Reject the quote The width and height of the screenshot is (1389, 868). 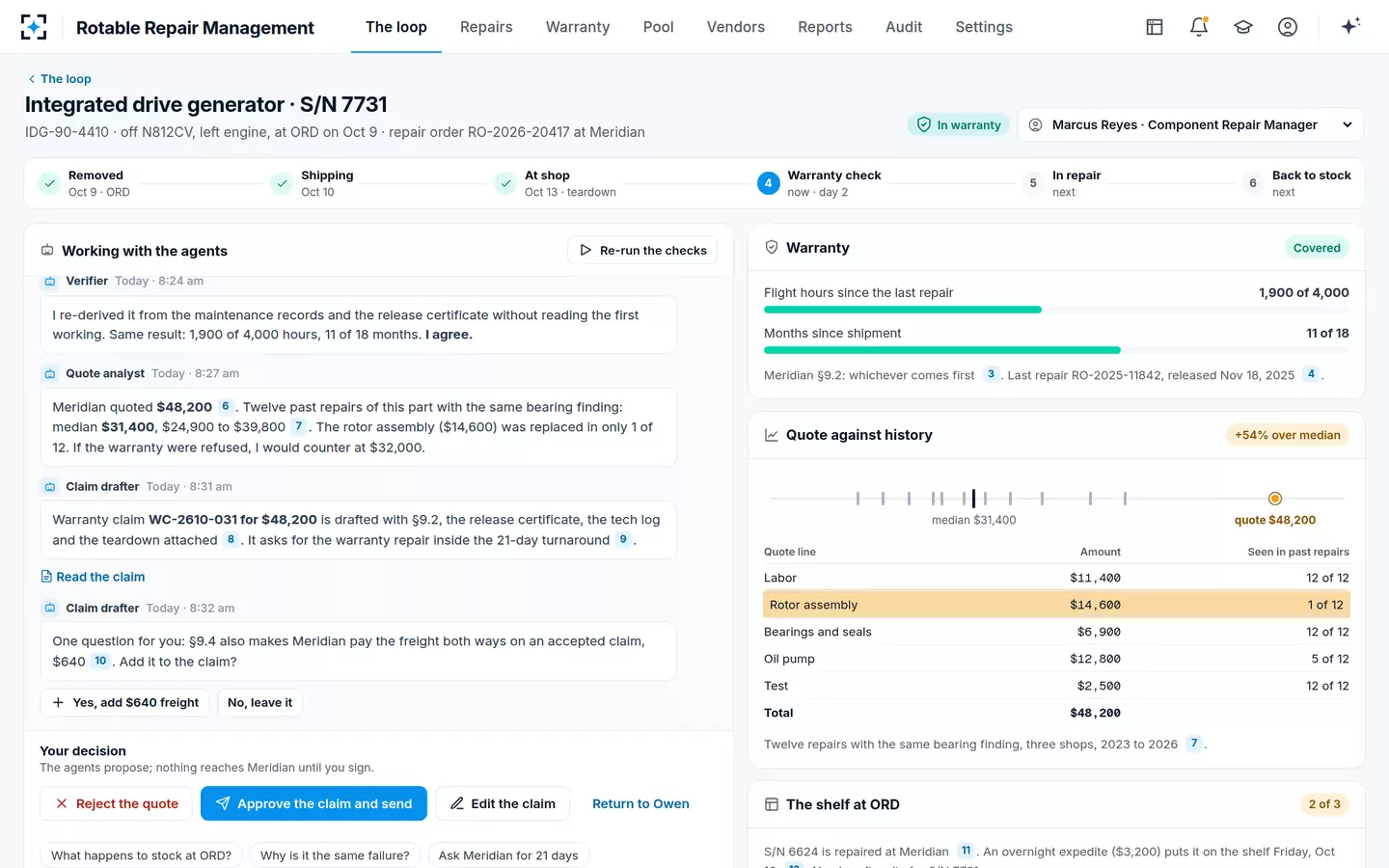point(116,803)
